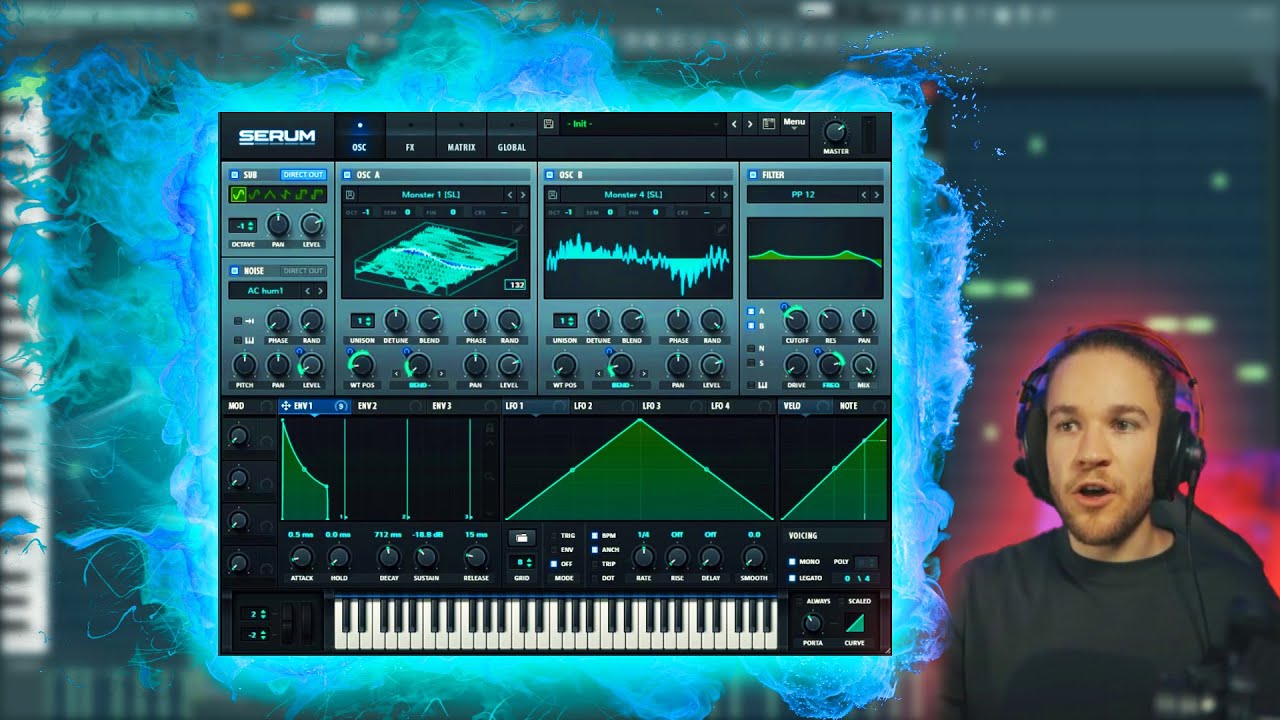Click the filter Res knob

click(829, 320)
